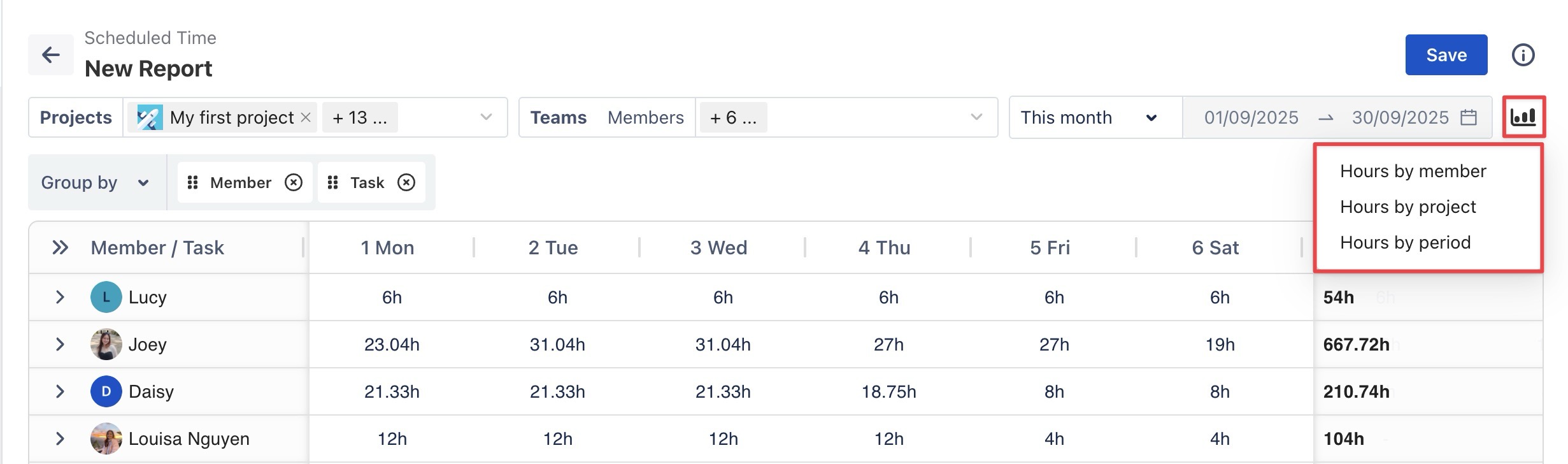
Task: Open the date range calendar icon
Action: point(1469,117)
